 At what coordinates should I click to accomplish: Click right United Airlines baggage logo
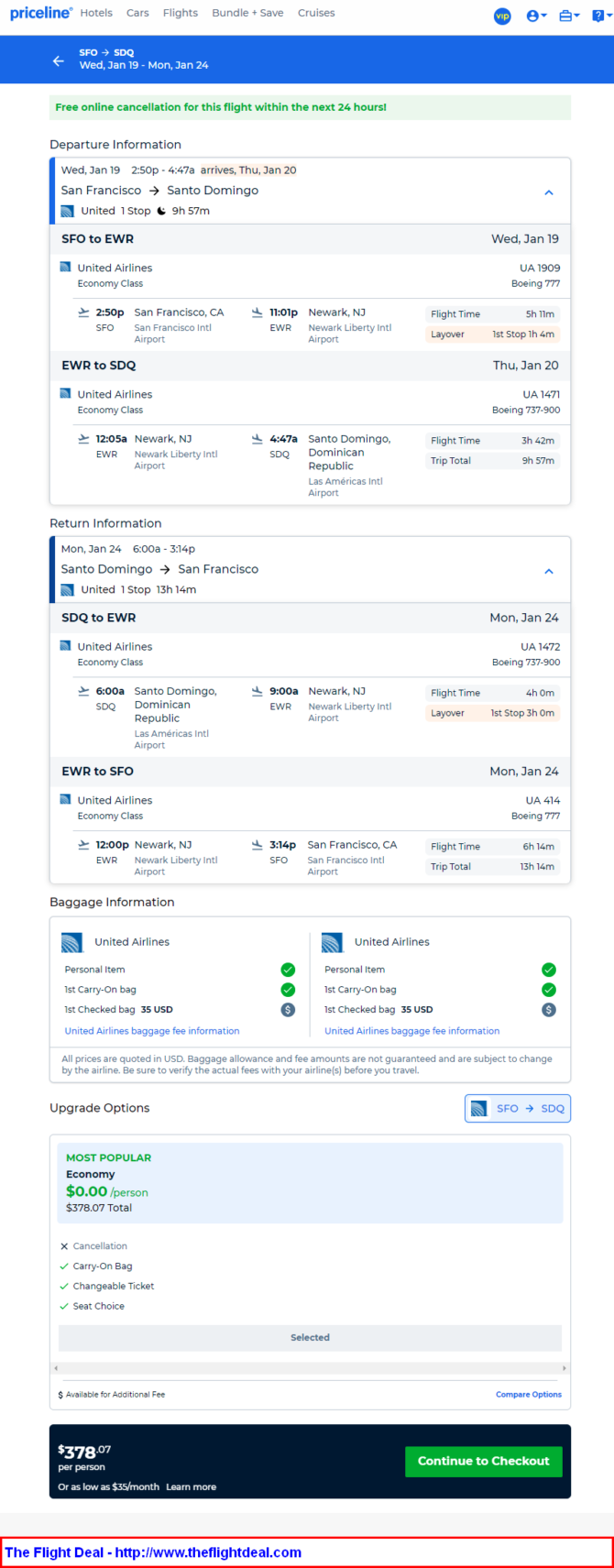pos(333,942)
